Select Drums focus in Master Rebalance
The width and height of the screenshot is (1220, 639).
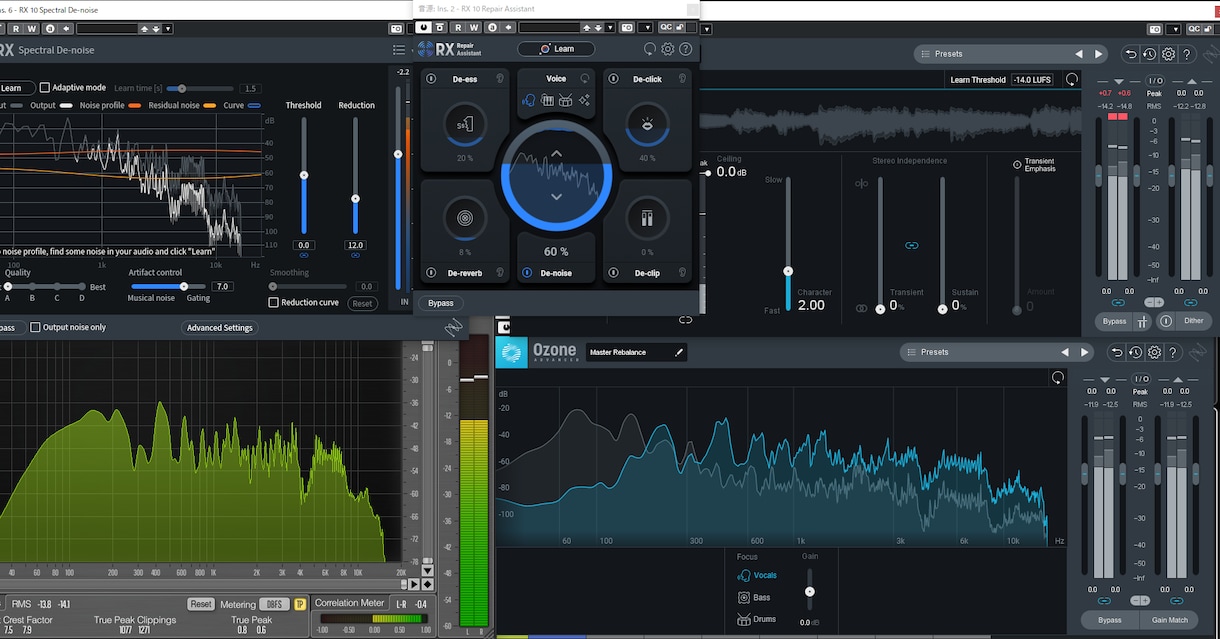tap(756, 620)
